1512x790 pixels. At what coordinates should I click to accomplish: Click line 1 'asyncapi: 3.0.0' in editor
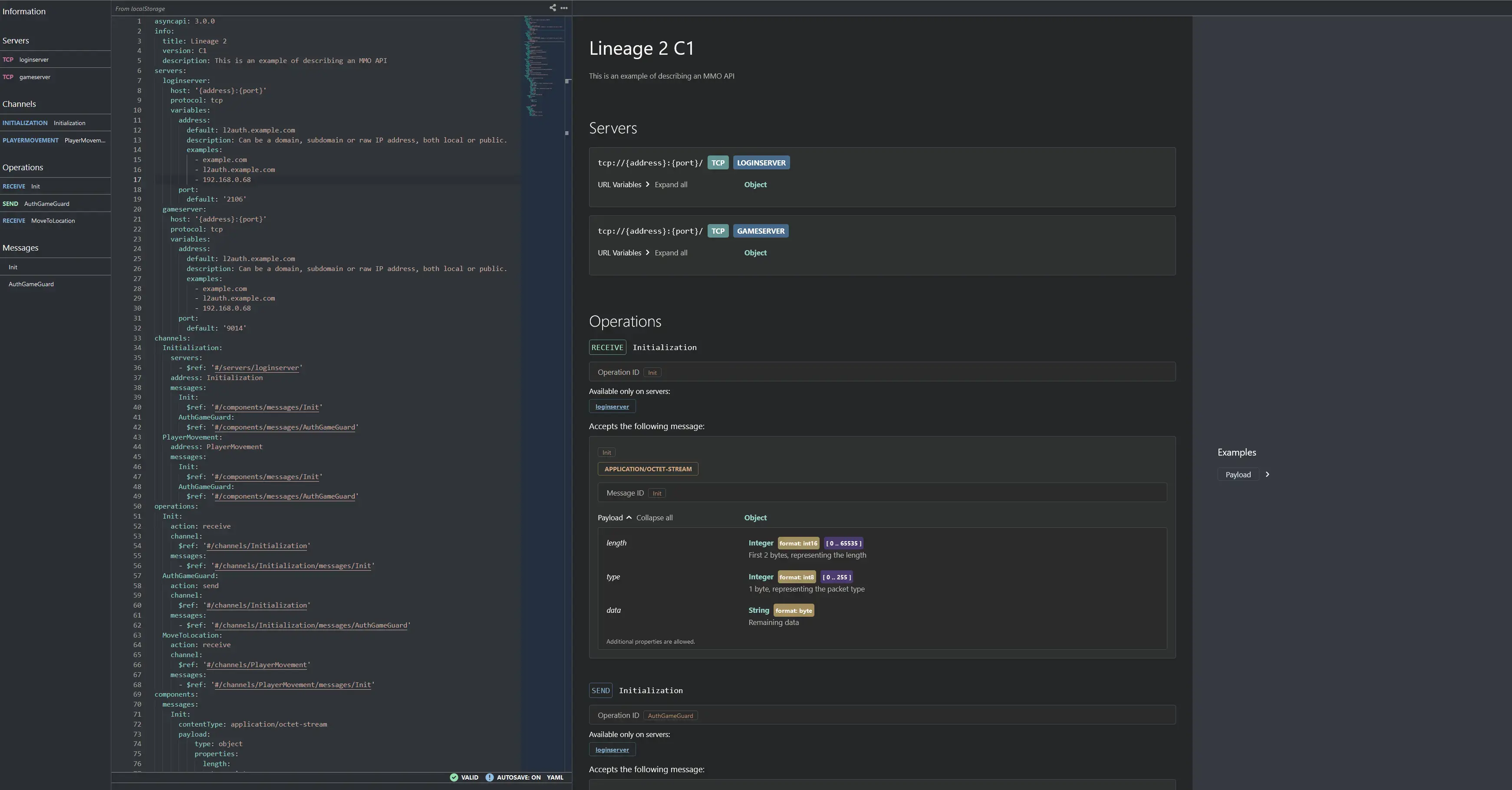coord(184,21)
